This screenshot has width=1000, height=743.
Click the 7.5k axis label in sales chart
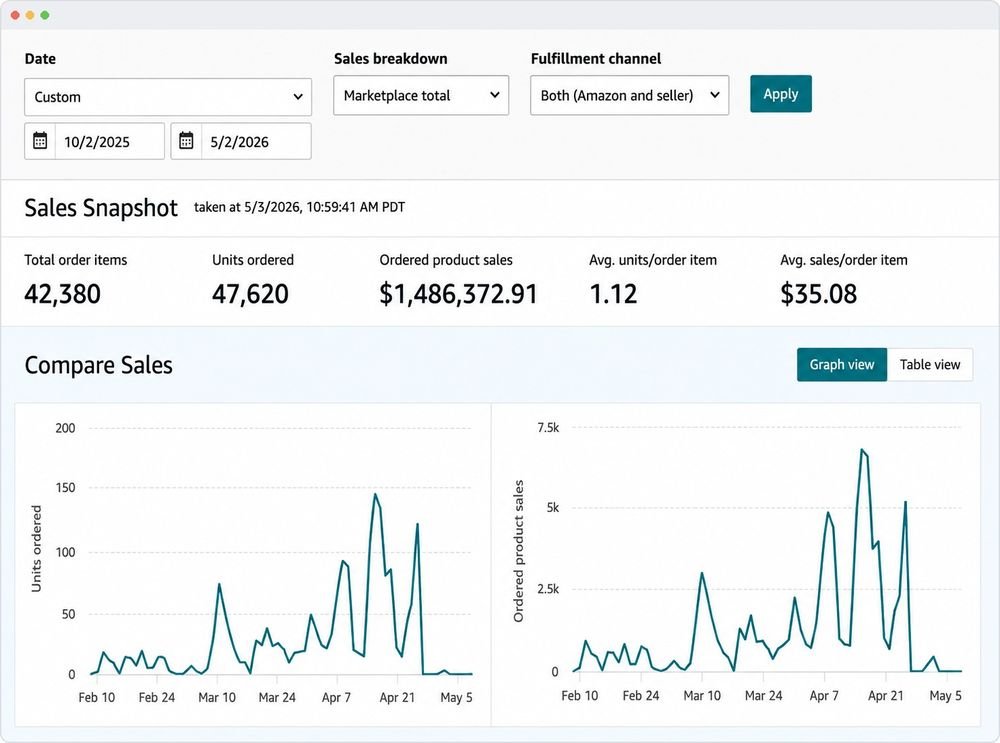tap(548, 428)
